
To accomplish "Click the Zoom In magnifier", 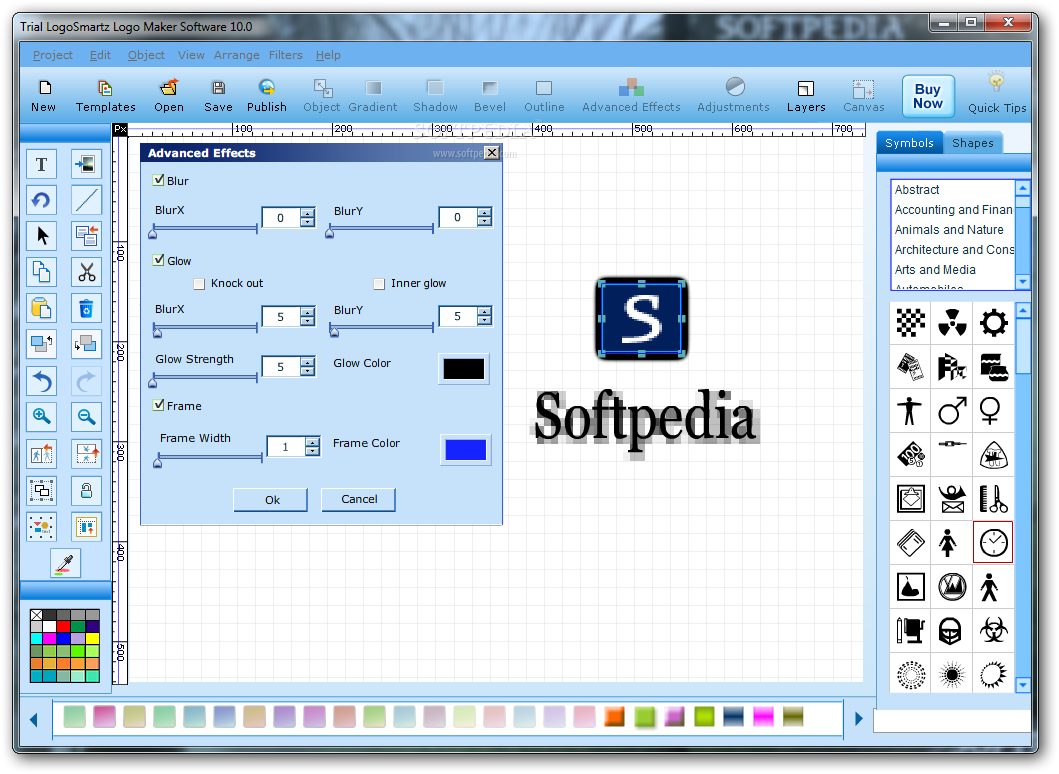I will click(41, 417).
